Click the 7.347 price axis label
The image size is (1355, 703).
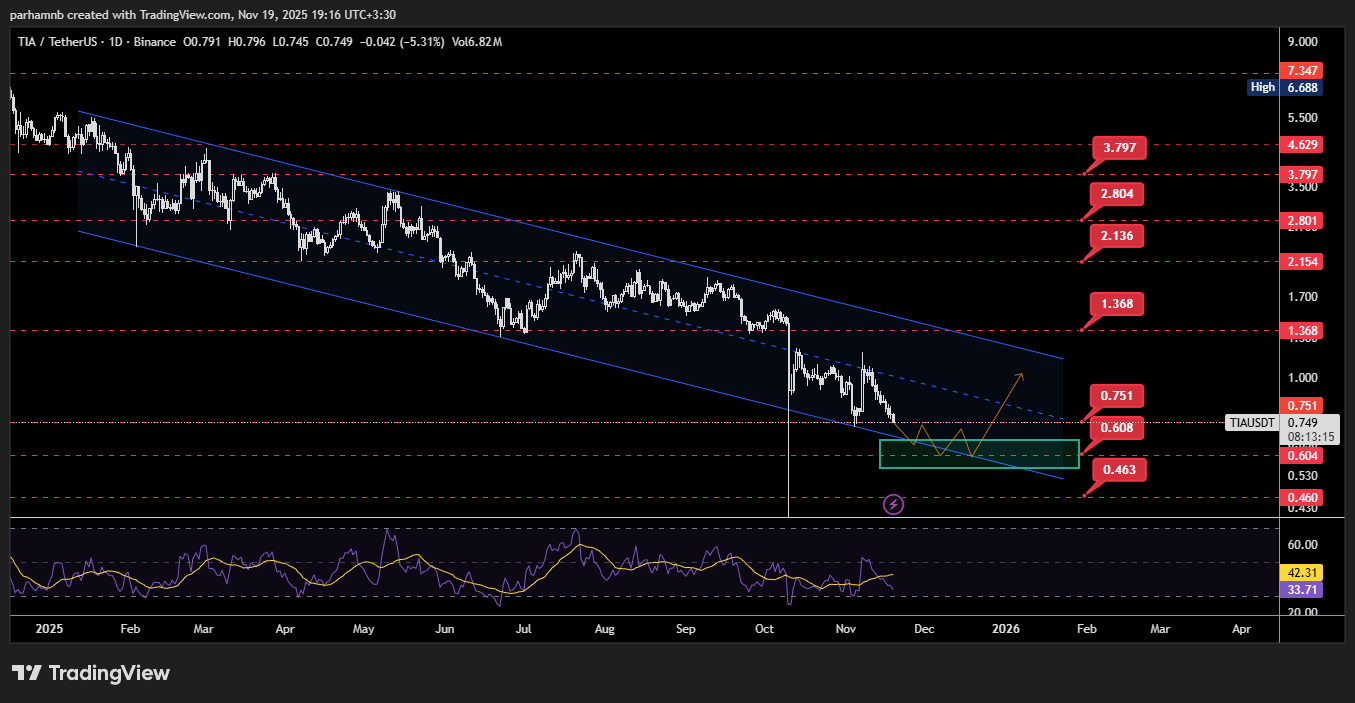[1304, 71]
